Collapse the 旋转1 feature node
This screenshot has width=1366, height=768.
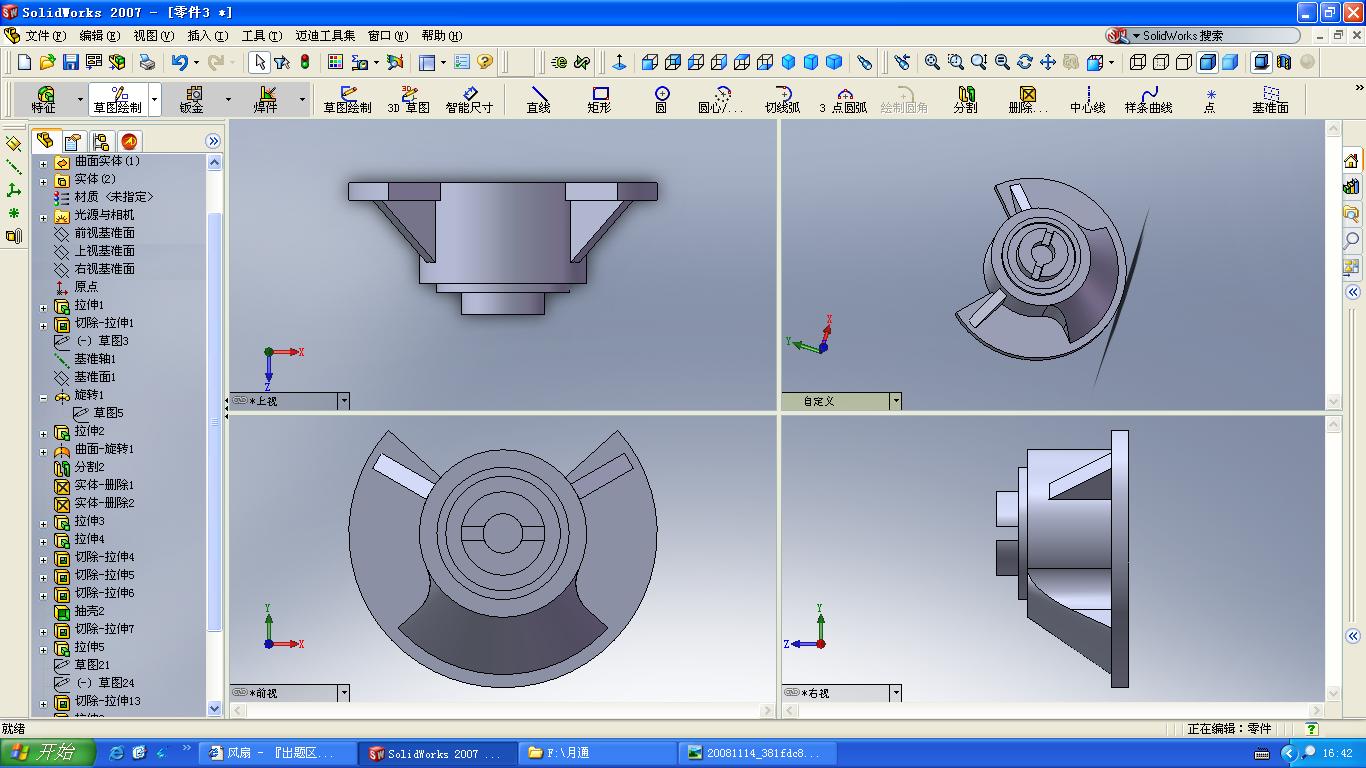tap(43, 396)
